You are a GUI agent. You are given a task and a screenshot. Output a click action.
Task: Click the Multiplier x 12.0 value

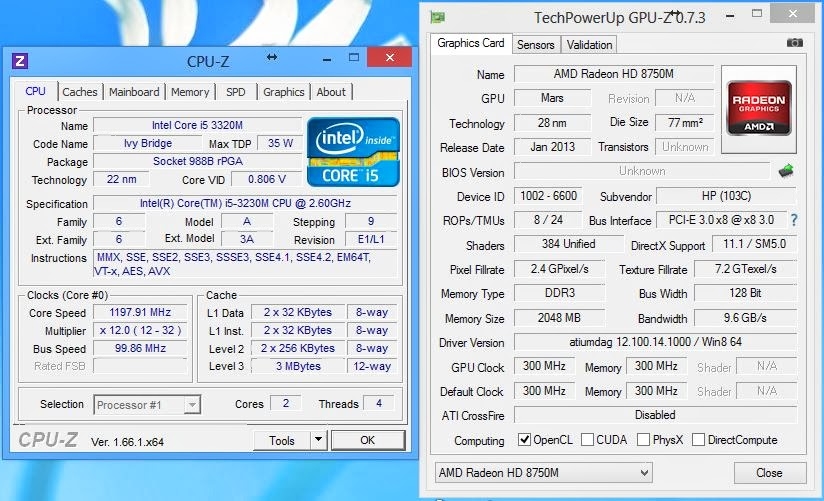pos(140,330)
